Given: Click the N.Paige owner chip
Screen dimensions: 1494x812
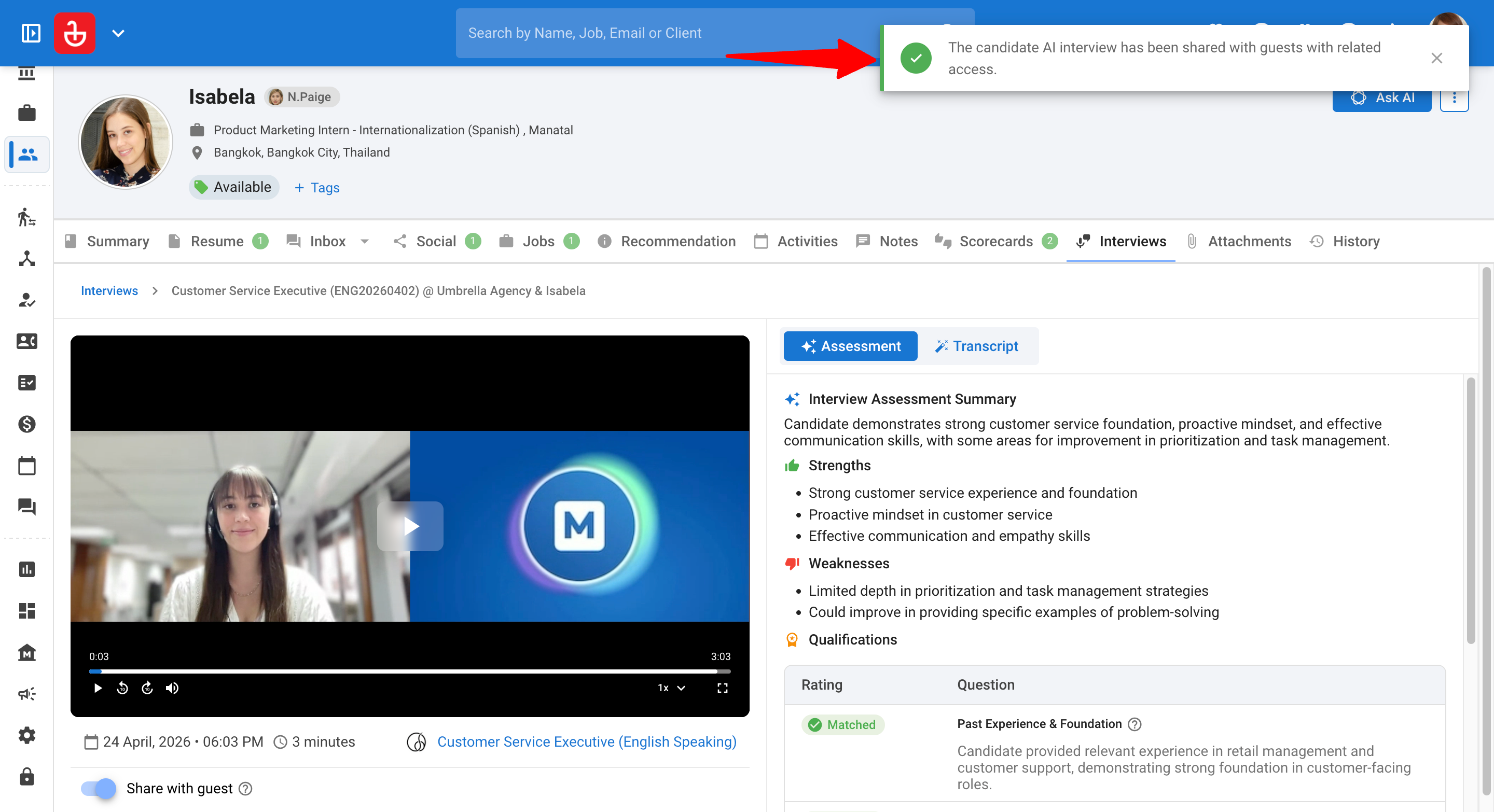Looking at the screenshot, I should [301, 97].
